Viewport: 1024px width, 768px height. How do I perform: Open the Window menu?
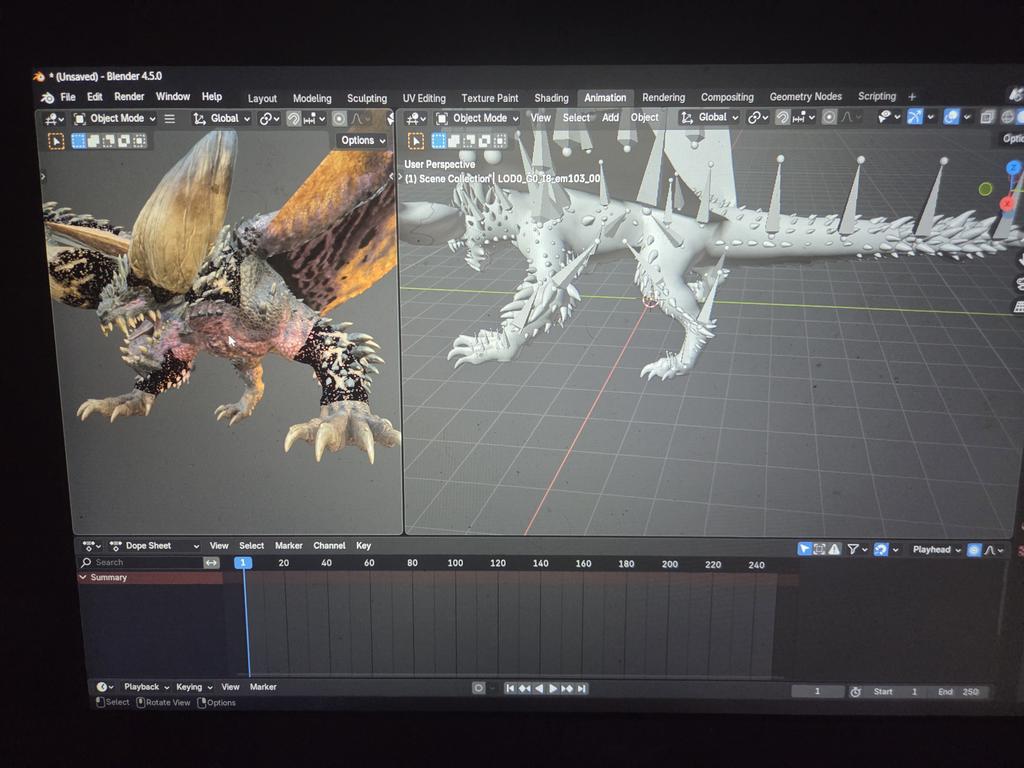click(x=172, y=97)
